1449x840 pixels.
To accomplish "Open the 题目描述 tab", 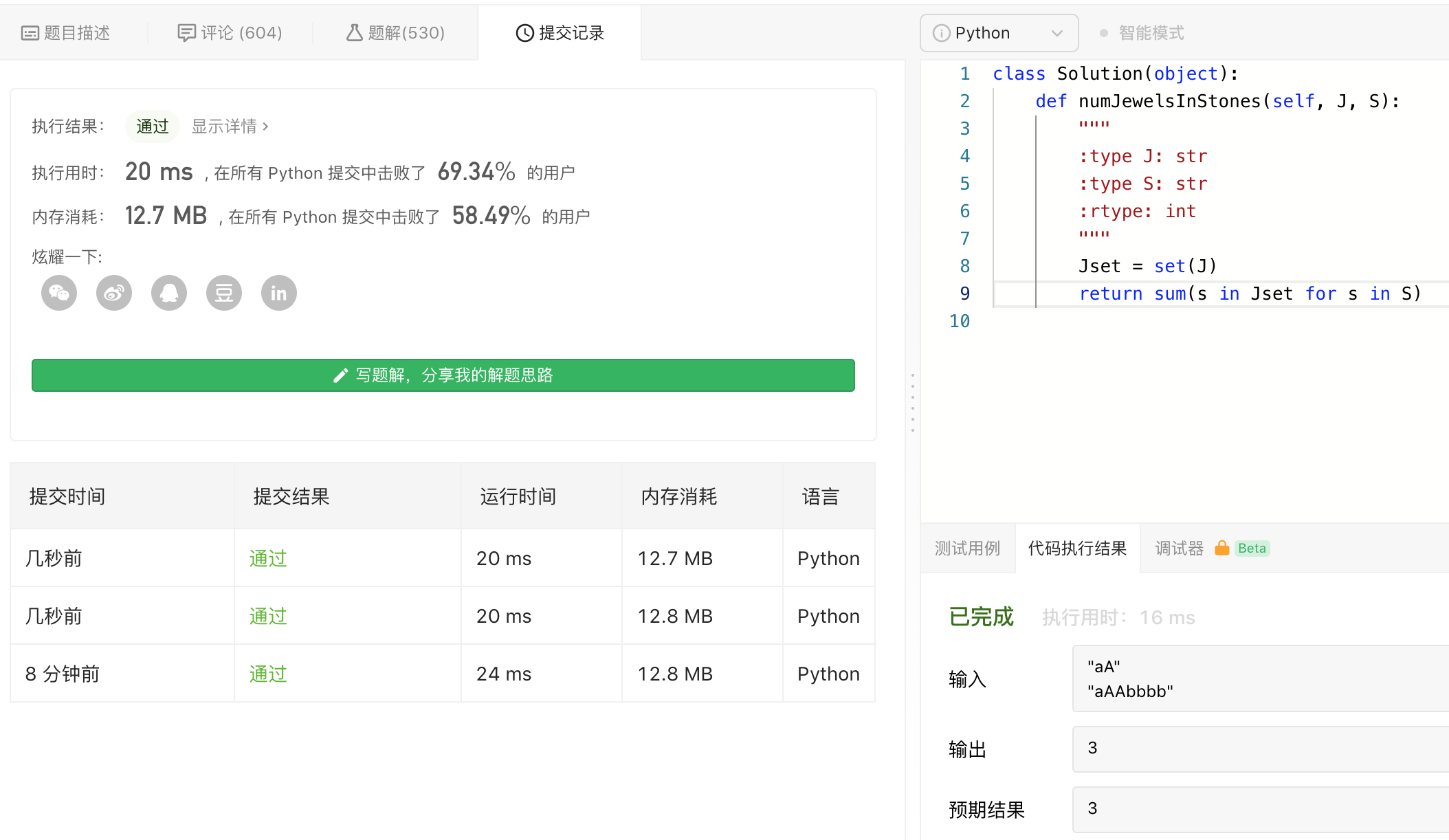I will (x=66, y=33).
